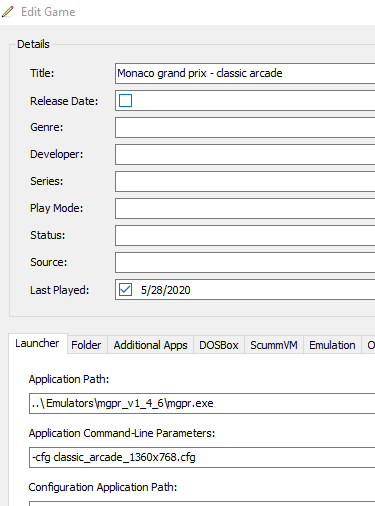
Task: Click into the Series field
Action: [245, 181]
